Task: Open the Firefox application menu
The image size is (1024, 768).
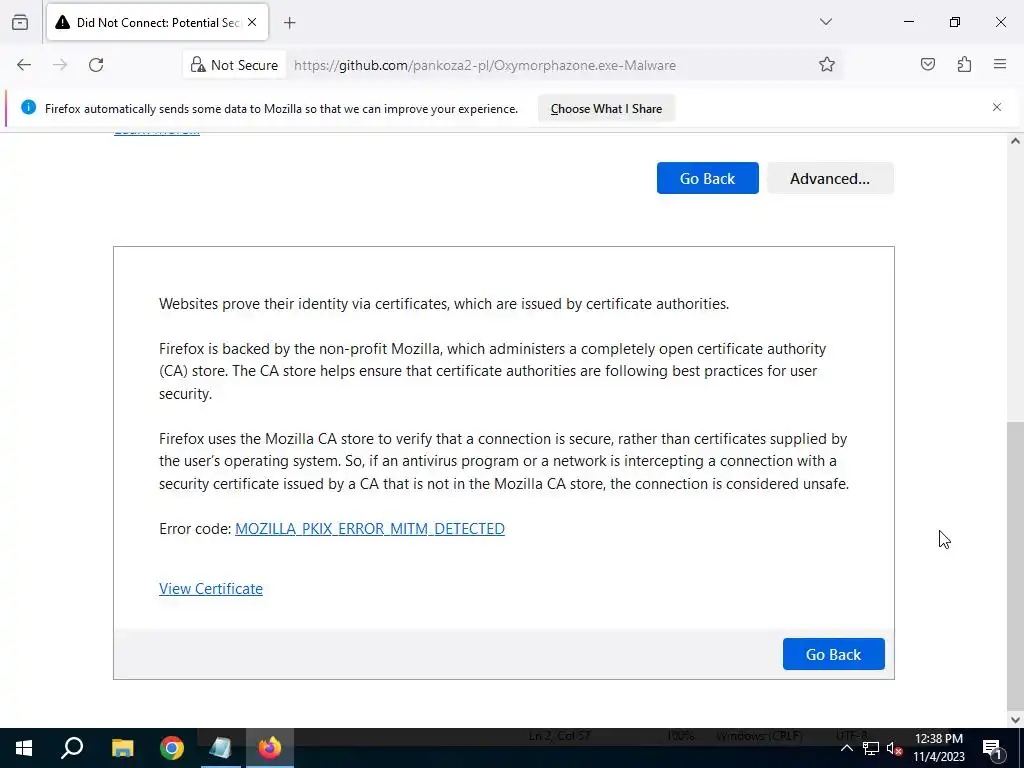Action: click(x=1000, y=65)
